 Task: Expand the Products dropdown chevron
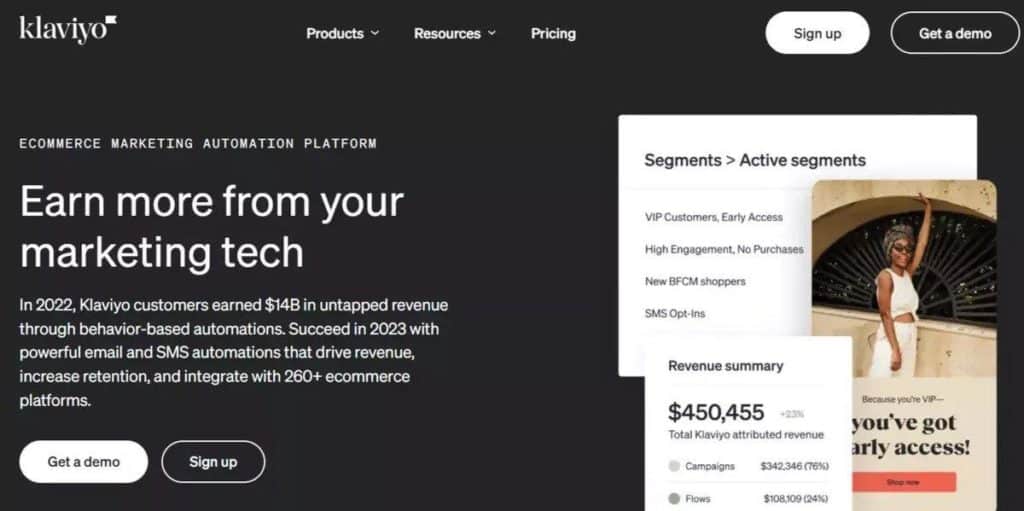(x=375, y=33)
